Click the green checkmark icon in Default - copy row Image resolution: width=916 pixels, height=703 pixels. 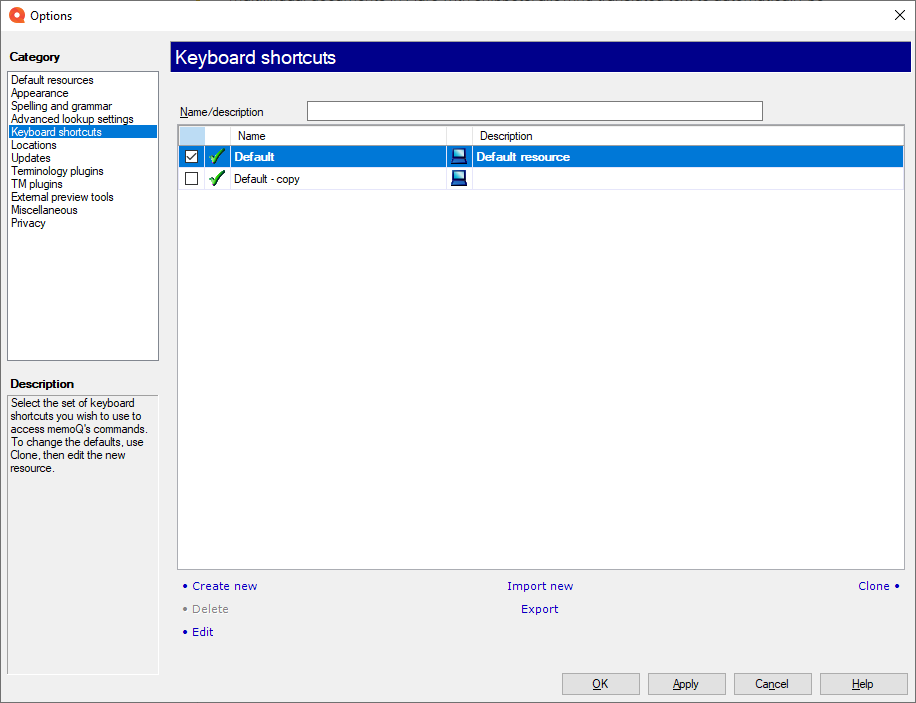[217, 179]
